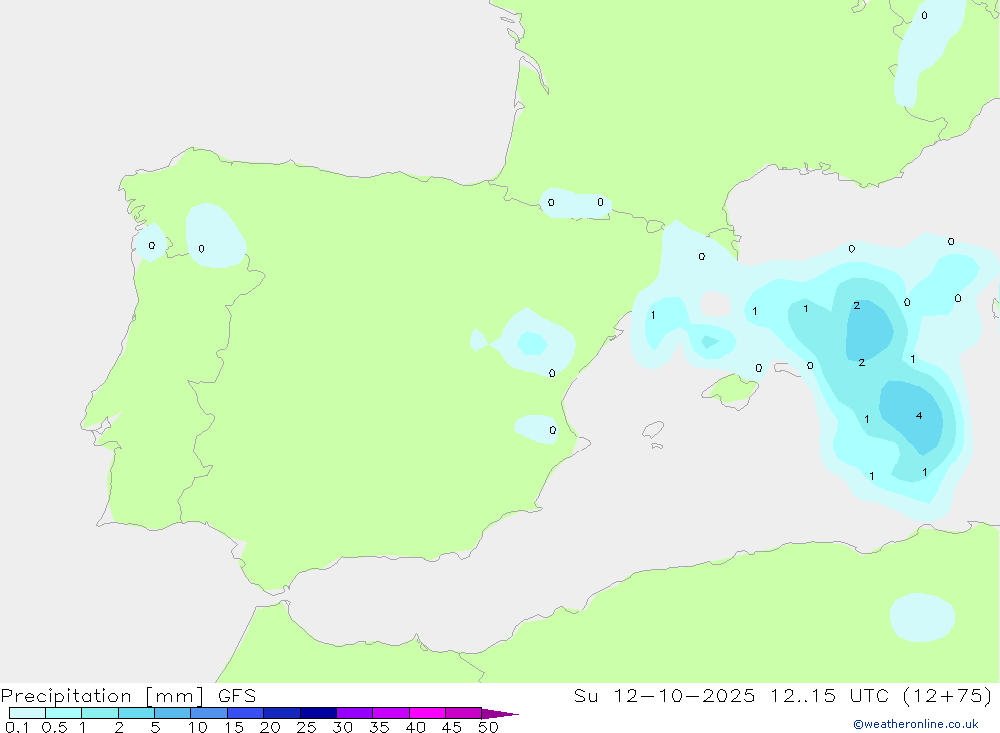
Task: Click the '30' legend scale label
Action: click(x=342, y=727)
